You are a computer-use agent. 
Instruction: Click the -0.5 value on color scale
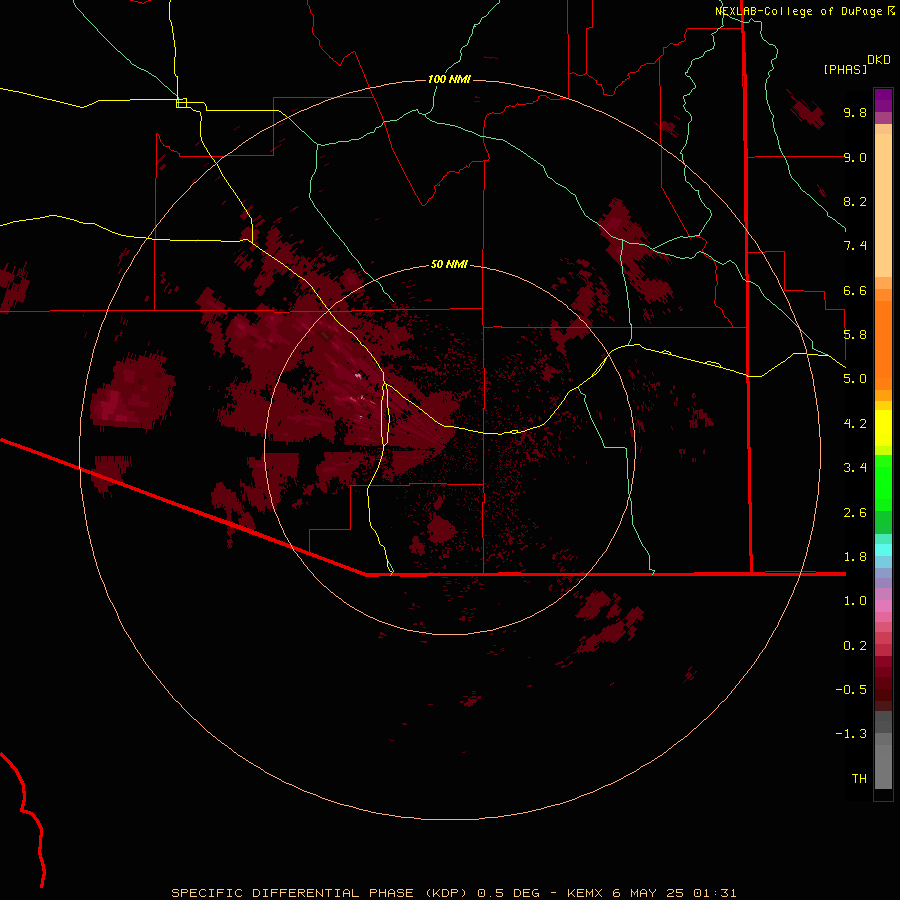pos(851,690)
